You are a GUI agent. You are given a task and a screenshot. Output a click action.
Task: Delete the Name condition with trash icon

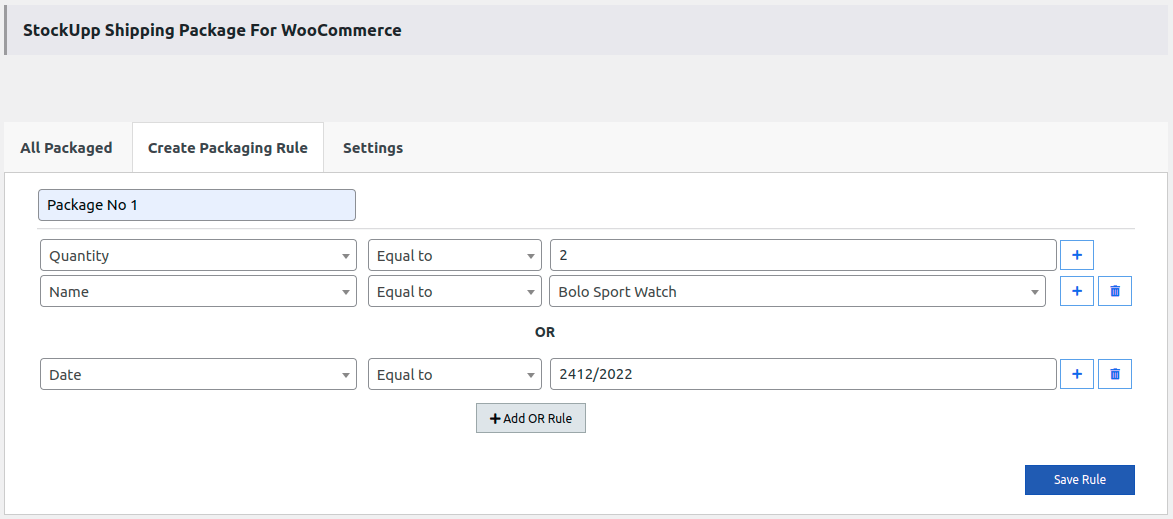coord(1115,291)
